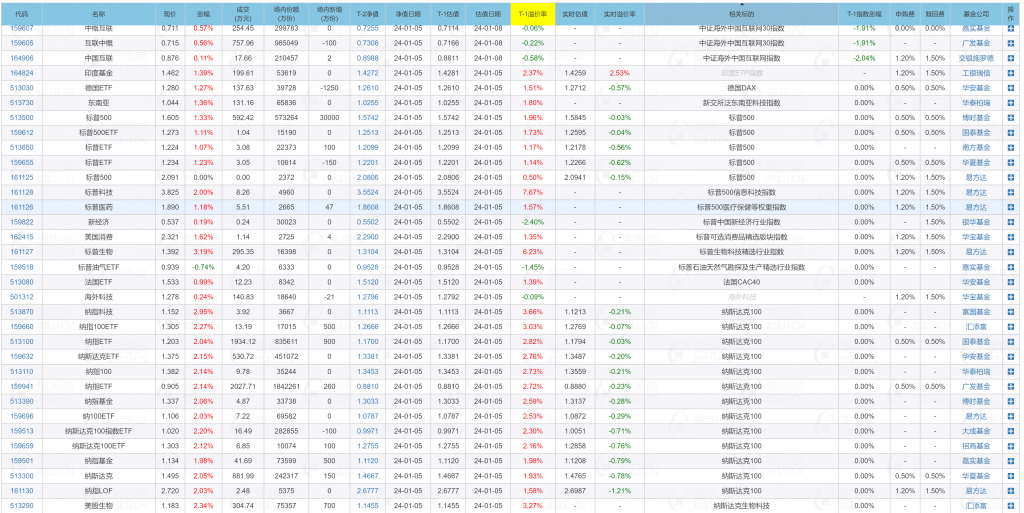
Task: Click the 基金公司 column header
Action: [x=975, y=15]
